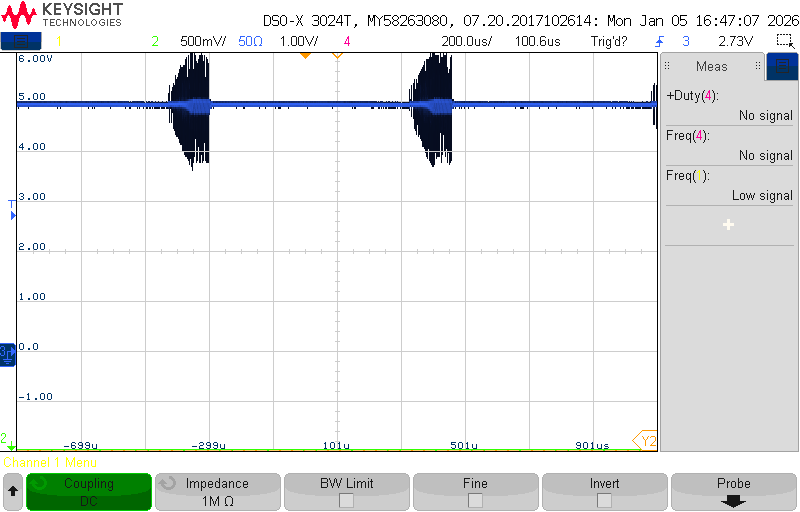Click the 901us time axis label
This screenshot has width=800, height=512.
(x=592, y=445)
